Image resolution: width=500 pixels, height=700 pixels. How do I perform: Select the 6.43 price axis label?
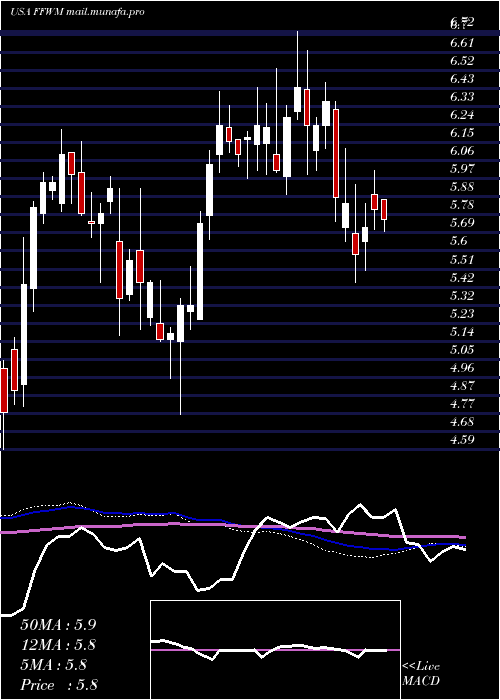[x=462, y=79]
